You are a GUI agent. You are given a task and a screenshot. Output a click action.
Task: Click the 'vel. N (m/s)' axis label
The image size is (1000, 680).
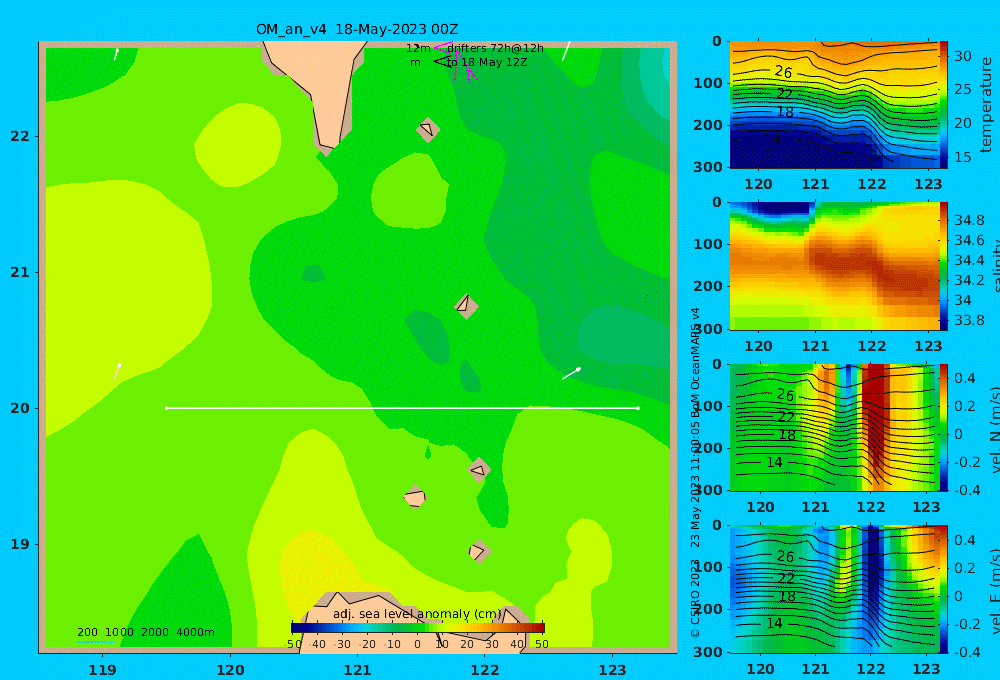(994, 429)
